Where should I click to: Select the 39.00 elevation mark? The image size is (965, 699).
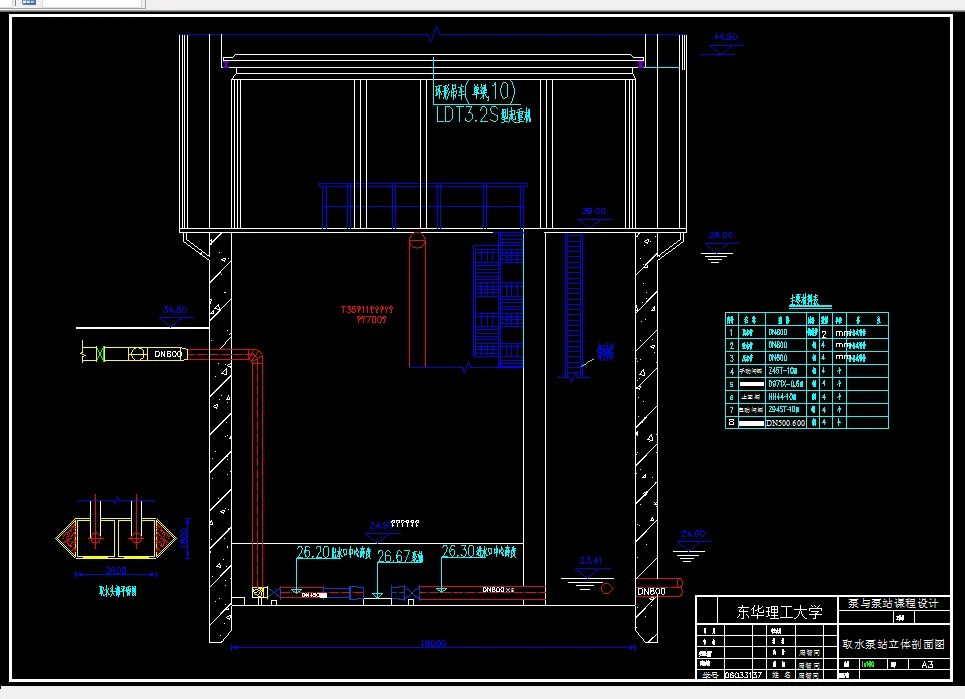pyautogui.click(x=593, y=211)
